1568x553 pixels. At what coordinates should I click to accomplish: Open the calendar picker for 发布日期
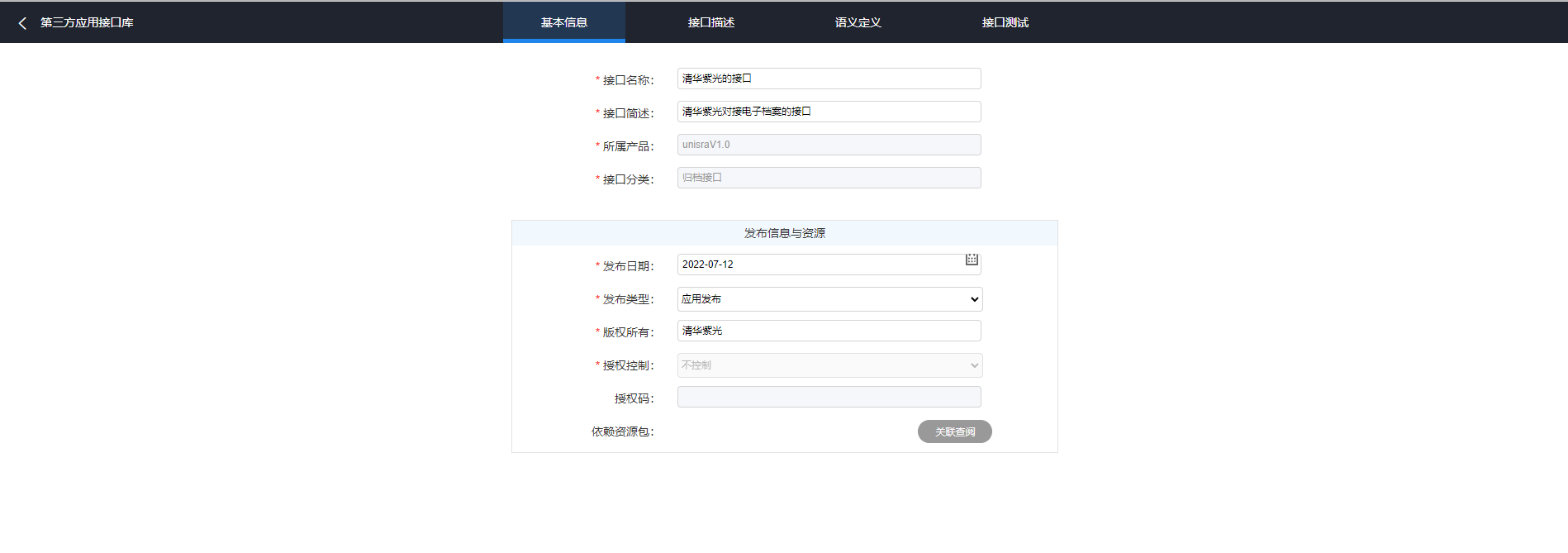pos(972,260)
